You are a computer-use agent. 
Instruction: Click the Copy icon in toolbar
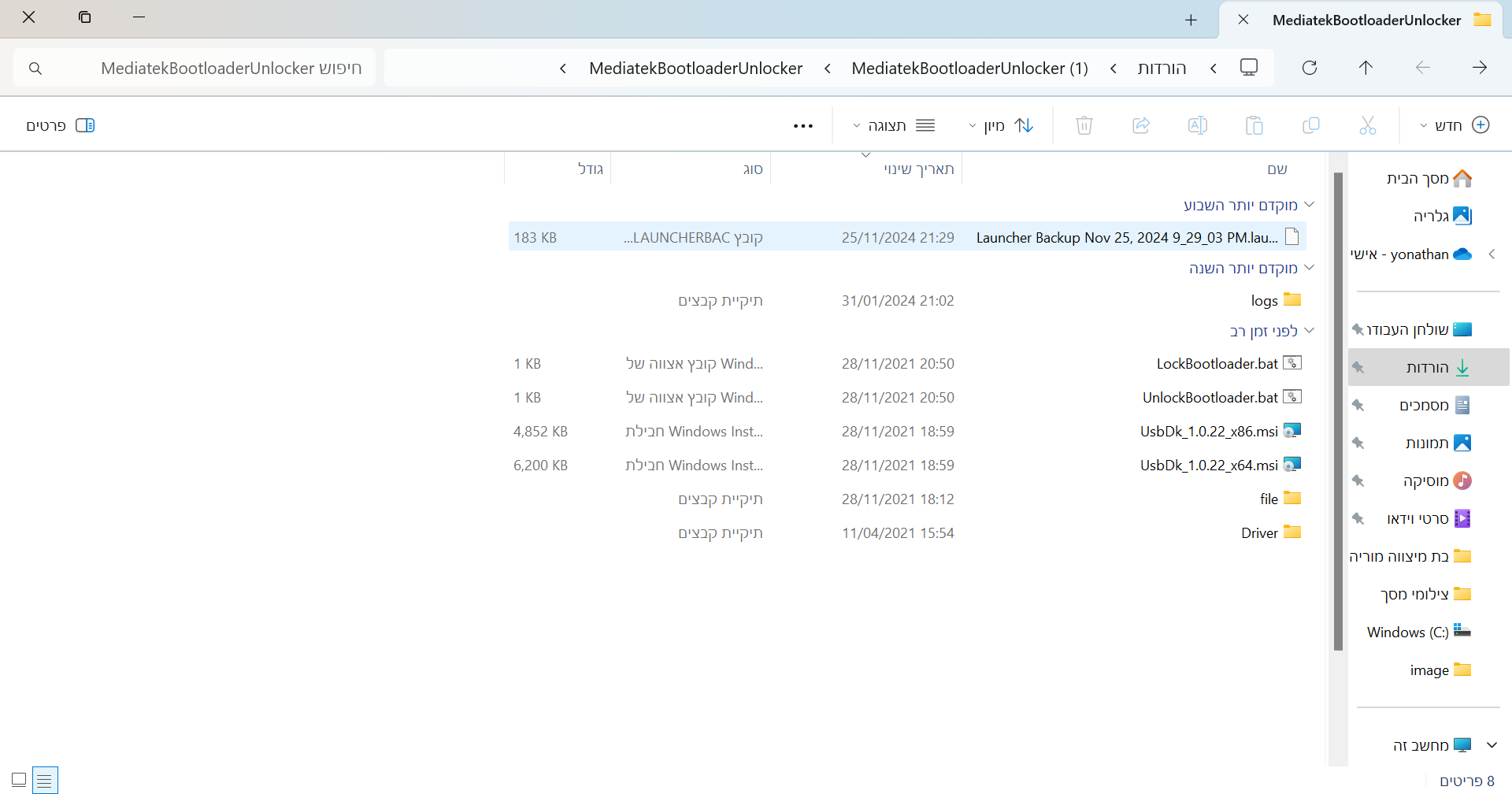coord(1310,125)
